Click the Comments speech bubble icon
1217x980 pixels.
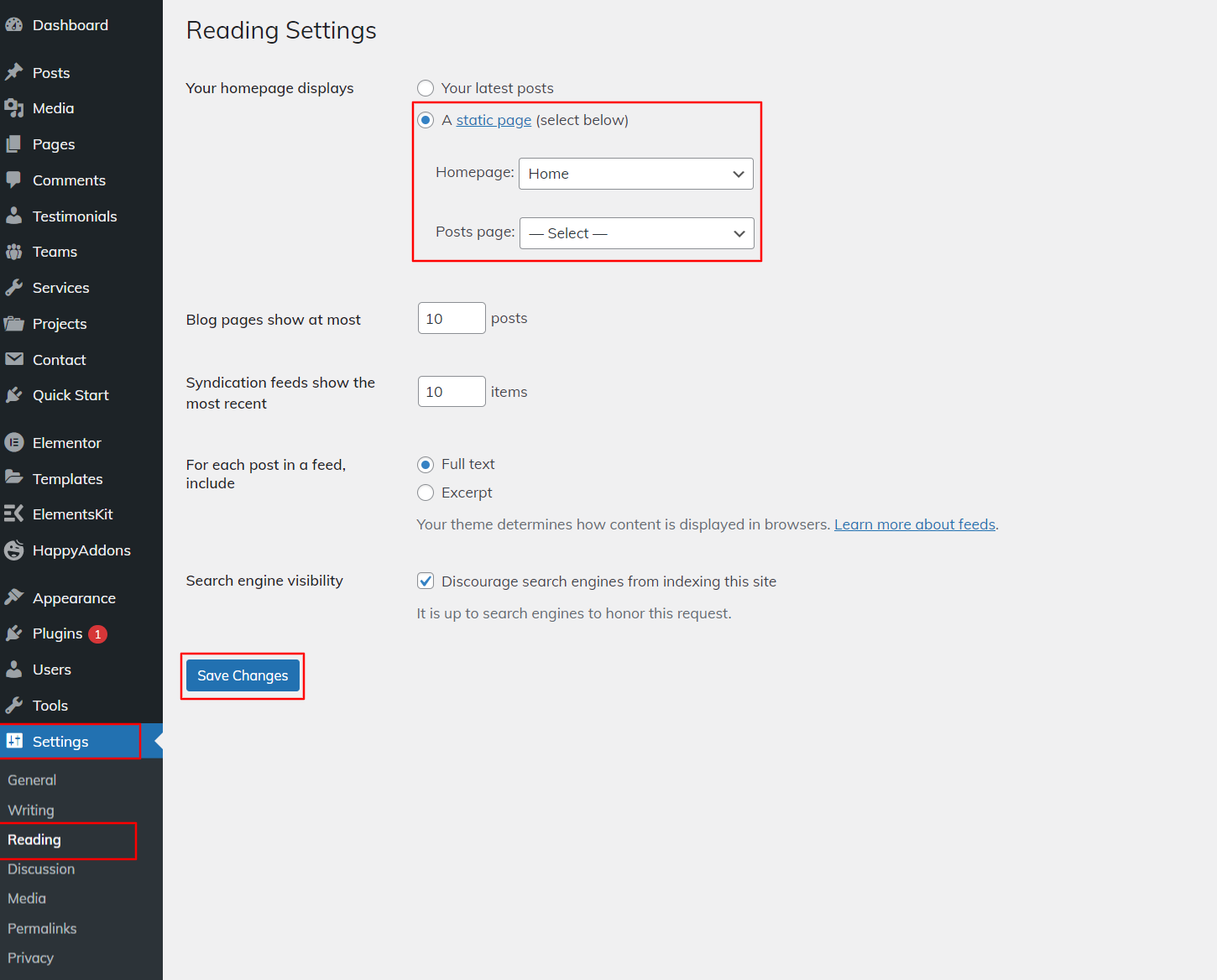(14, 180)
